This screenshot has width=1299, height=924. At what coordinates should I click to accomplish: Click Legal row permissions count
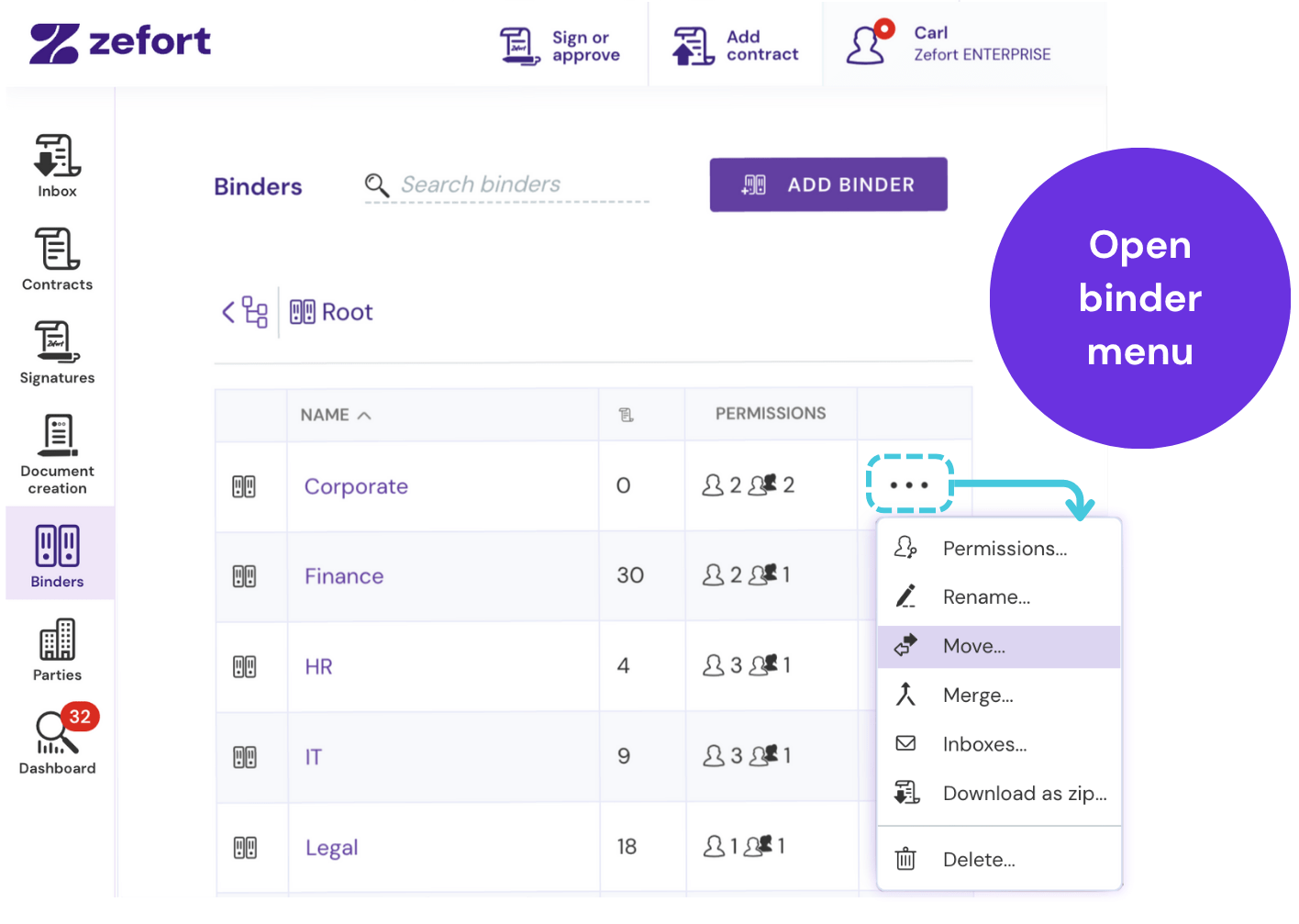(x=744, y=846)
